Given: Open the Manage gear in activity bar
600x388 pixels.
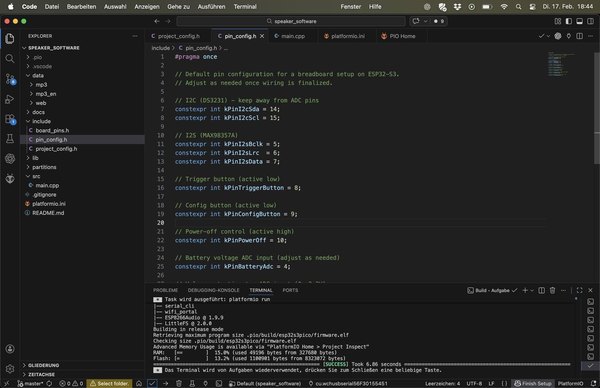Looking at the screenshot, I should (10, 368).
